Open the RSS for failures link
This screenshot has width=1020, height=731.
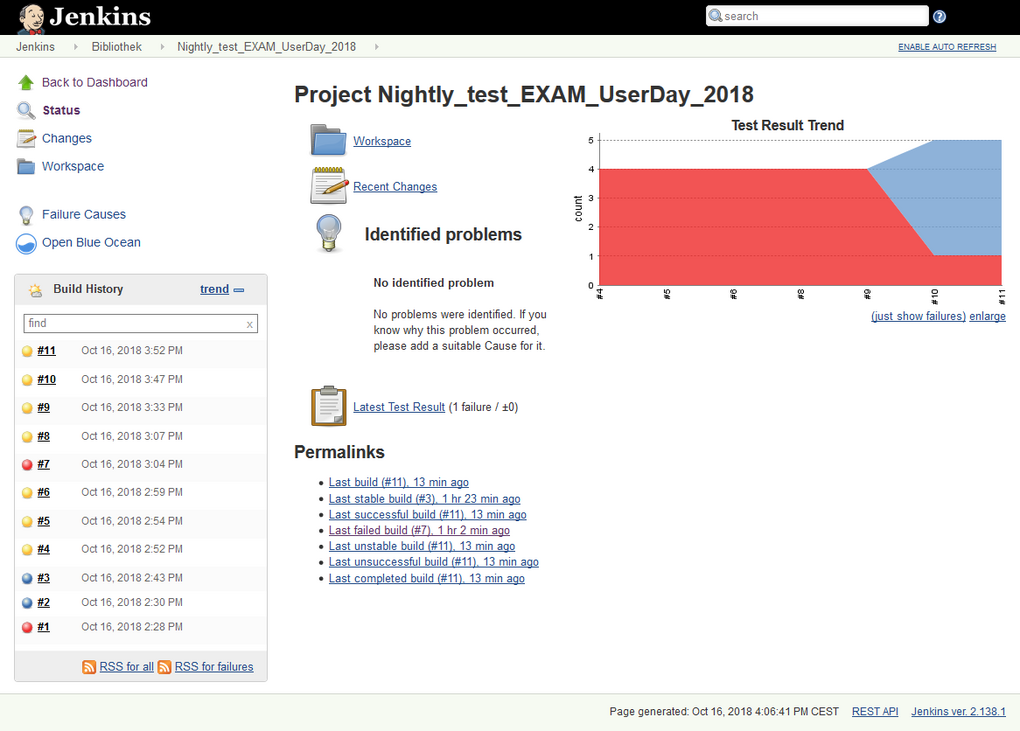tap(214, 667)
